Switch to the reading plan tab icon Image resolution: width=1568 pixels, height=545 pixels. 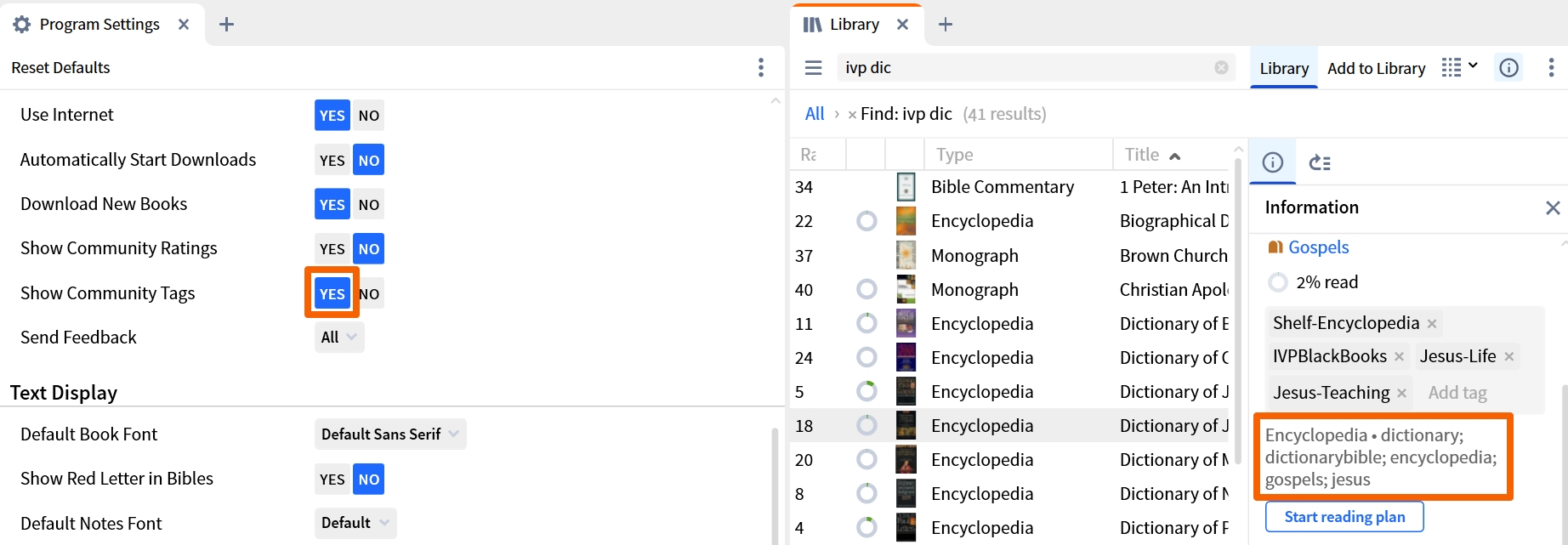pyautogui.click(x=1320, y=162)
